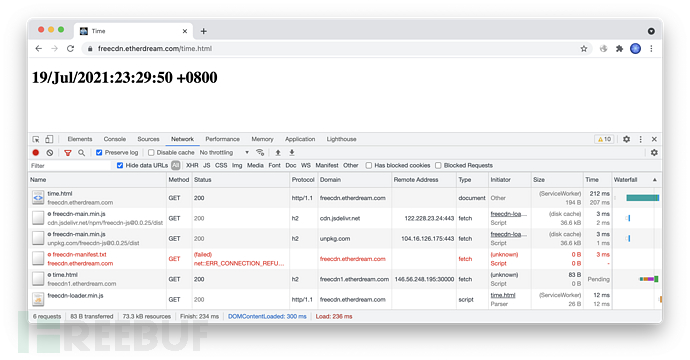Image resolution: width=690 pixels, height=360 pixels.
Task: Toggle the Preserve log checkbox
Action: coord(99,153)
